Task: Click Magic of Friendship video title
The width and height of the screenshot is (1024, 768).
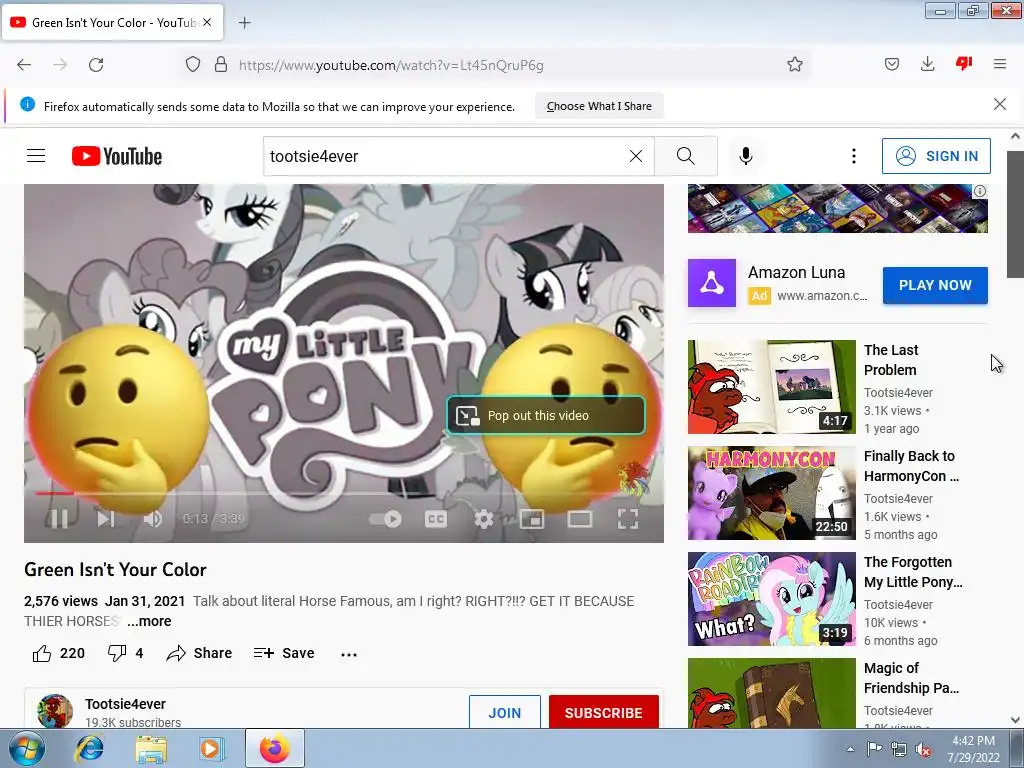Action: [912, 678]
